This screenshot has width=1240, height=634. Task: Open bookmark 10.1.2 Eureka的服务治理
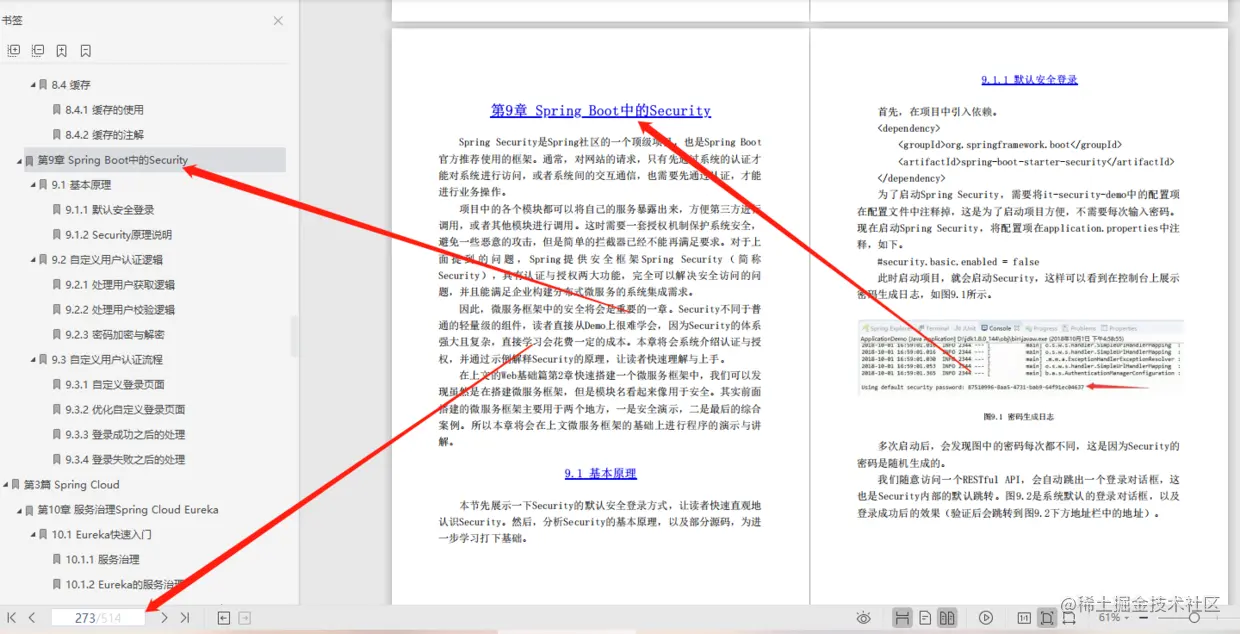tap(124, 585)
